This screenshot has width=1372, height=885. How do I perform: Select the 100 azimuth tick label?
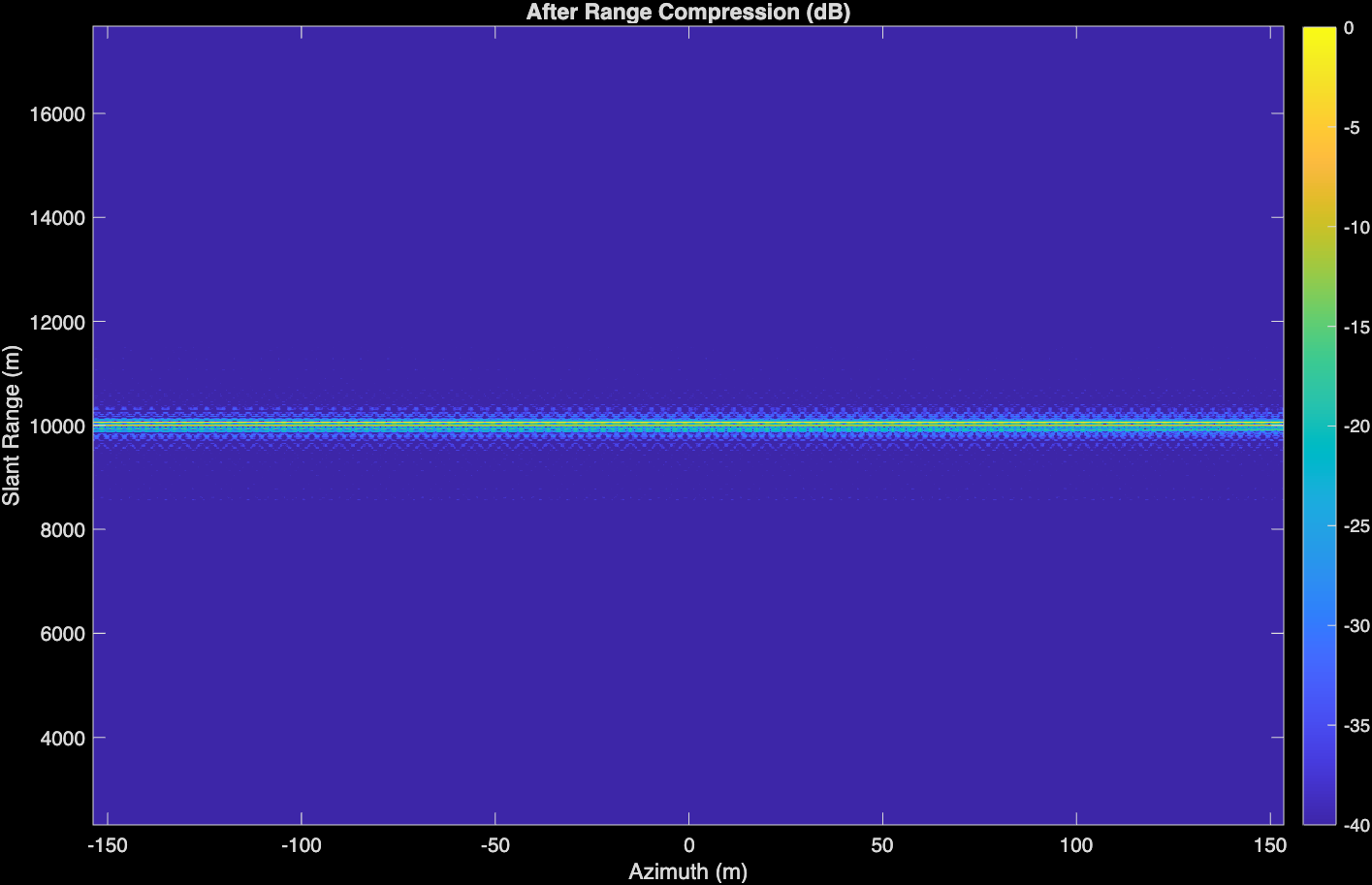coord(1076,845)
